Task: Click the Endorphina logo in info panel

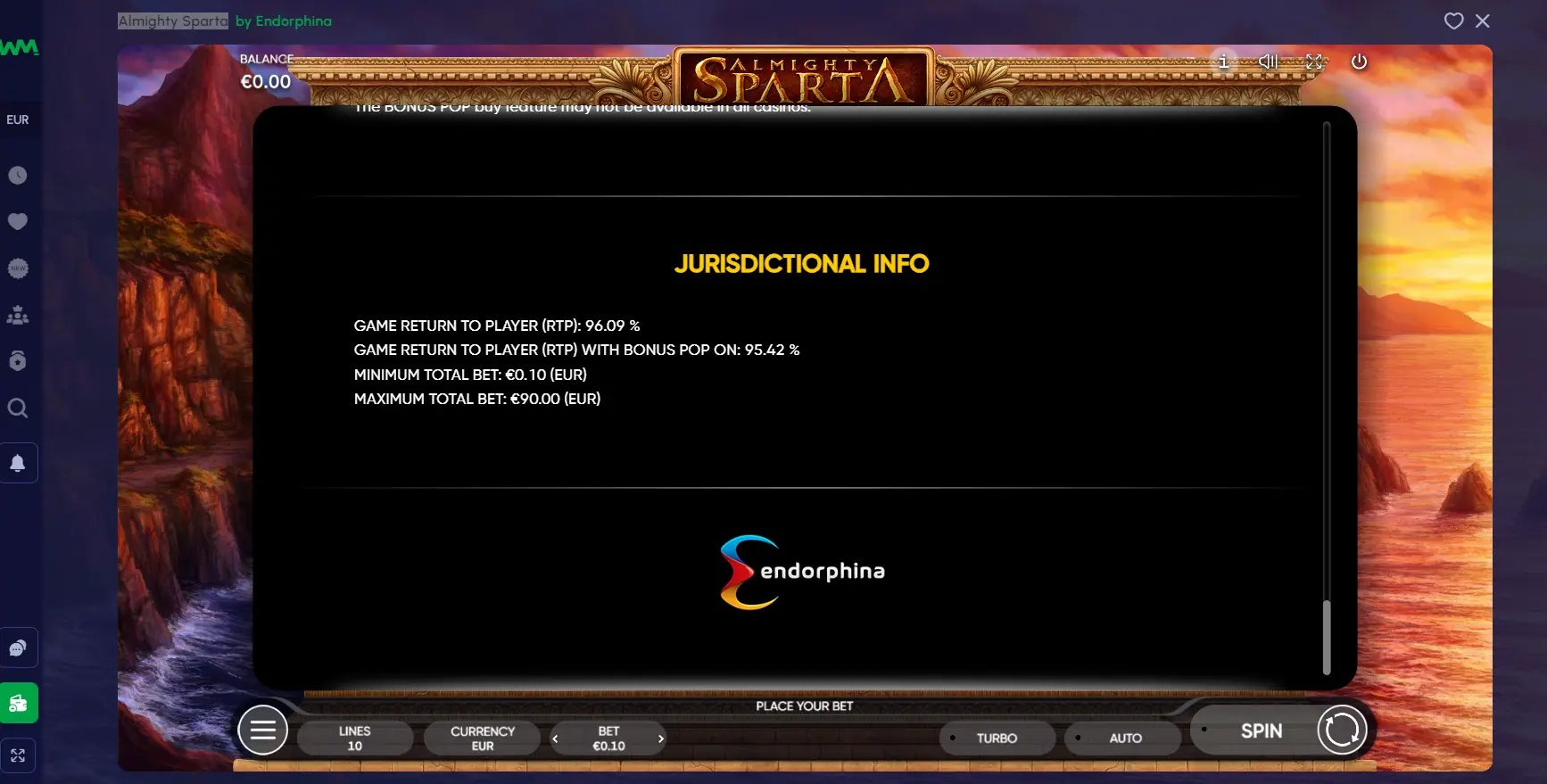Action: click(x=802, y=572)
